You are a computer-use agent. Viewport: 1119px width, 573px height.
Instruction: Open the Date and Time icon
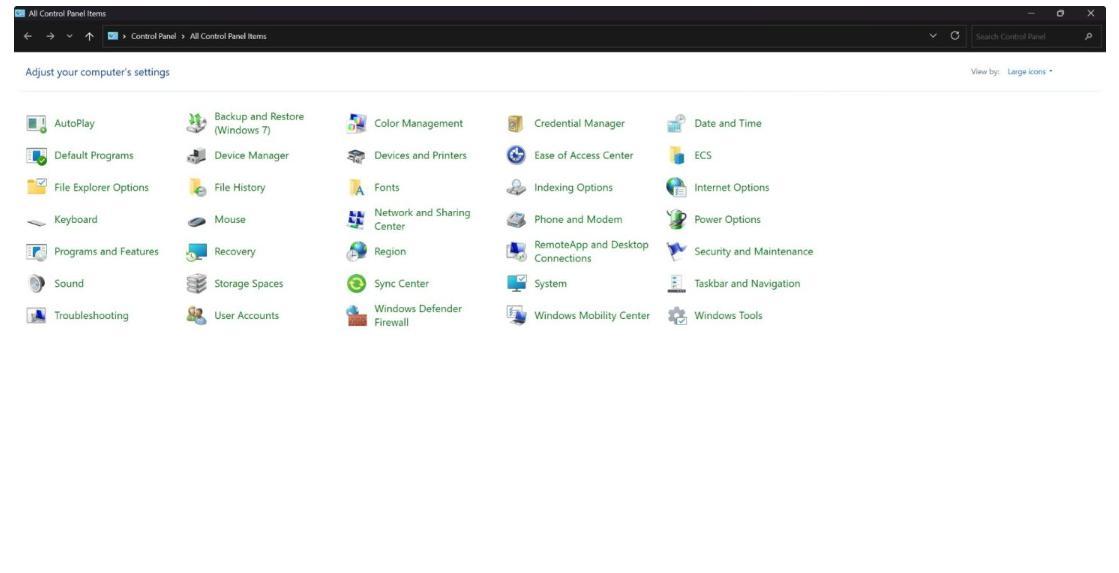click(x=676, y=123)
